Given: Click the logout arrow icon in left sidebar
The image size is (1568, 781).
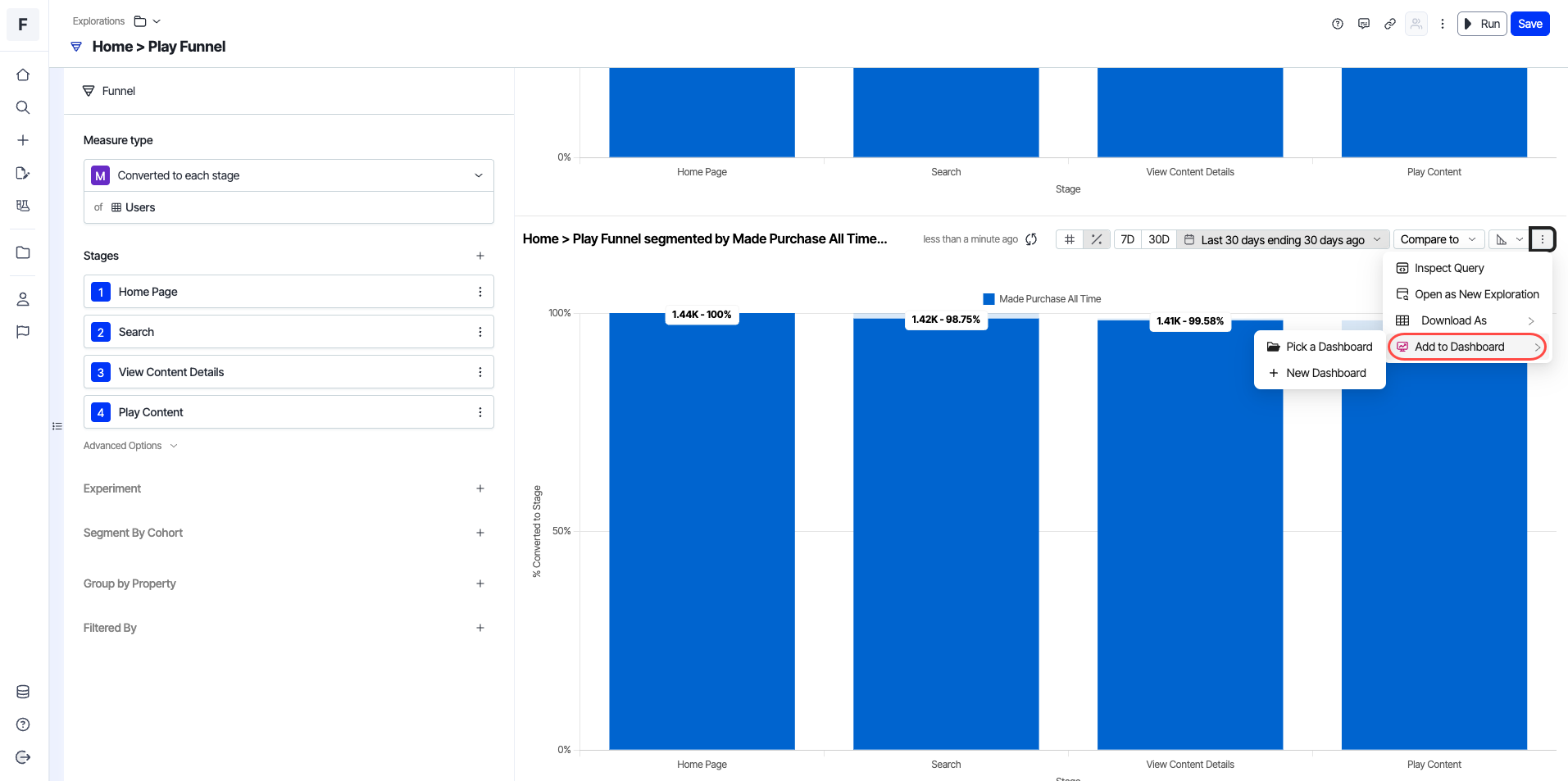Looking at the screenshot, I should 23,757.
